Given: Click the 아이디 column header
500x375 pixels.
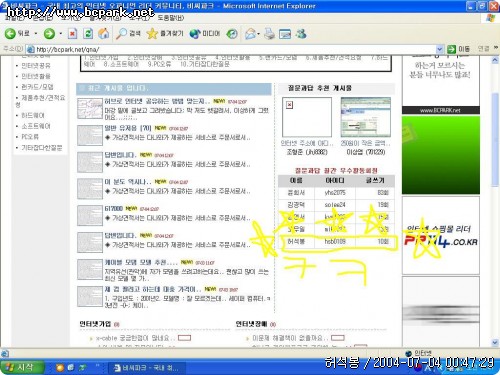Looking at the screenshot, I should (335, 180).
